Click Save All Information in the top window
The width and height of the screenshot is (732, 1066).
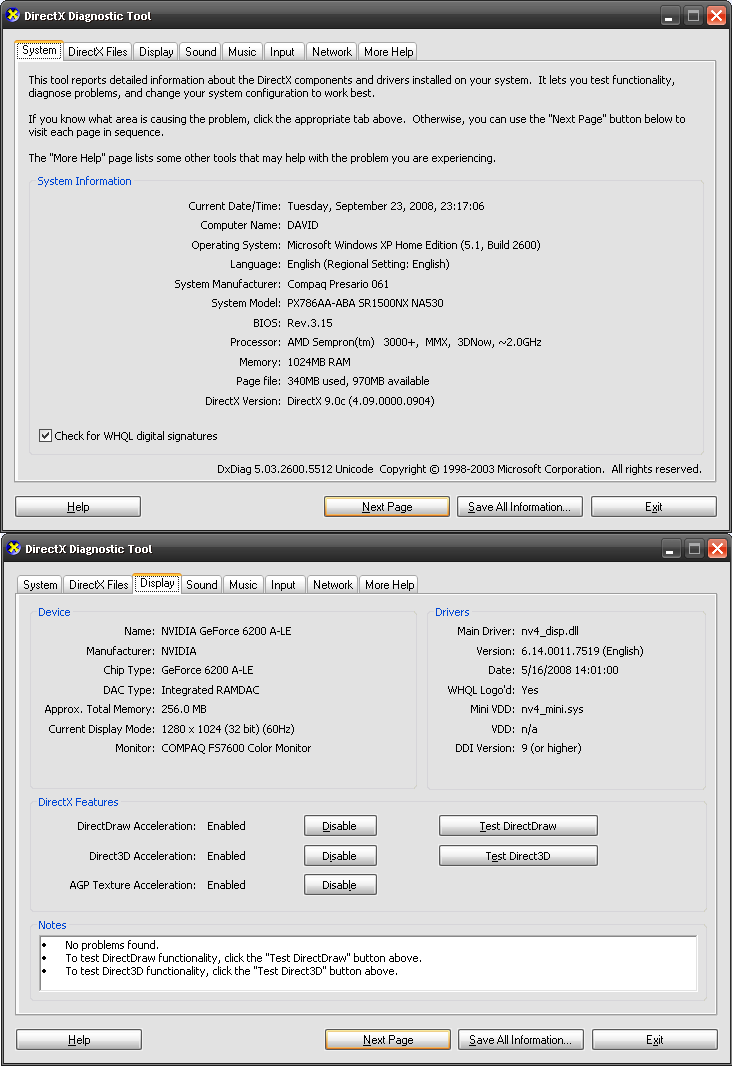point(519,506)
